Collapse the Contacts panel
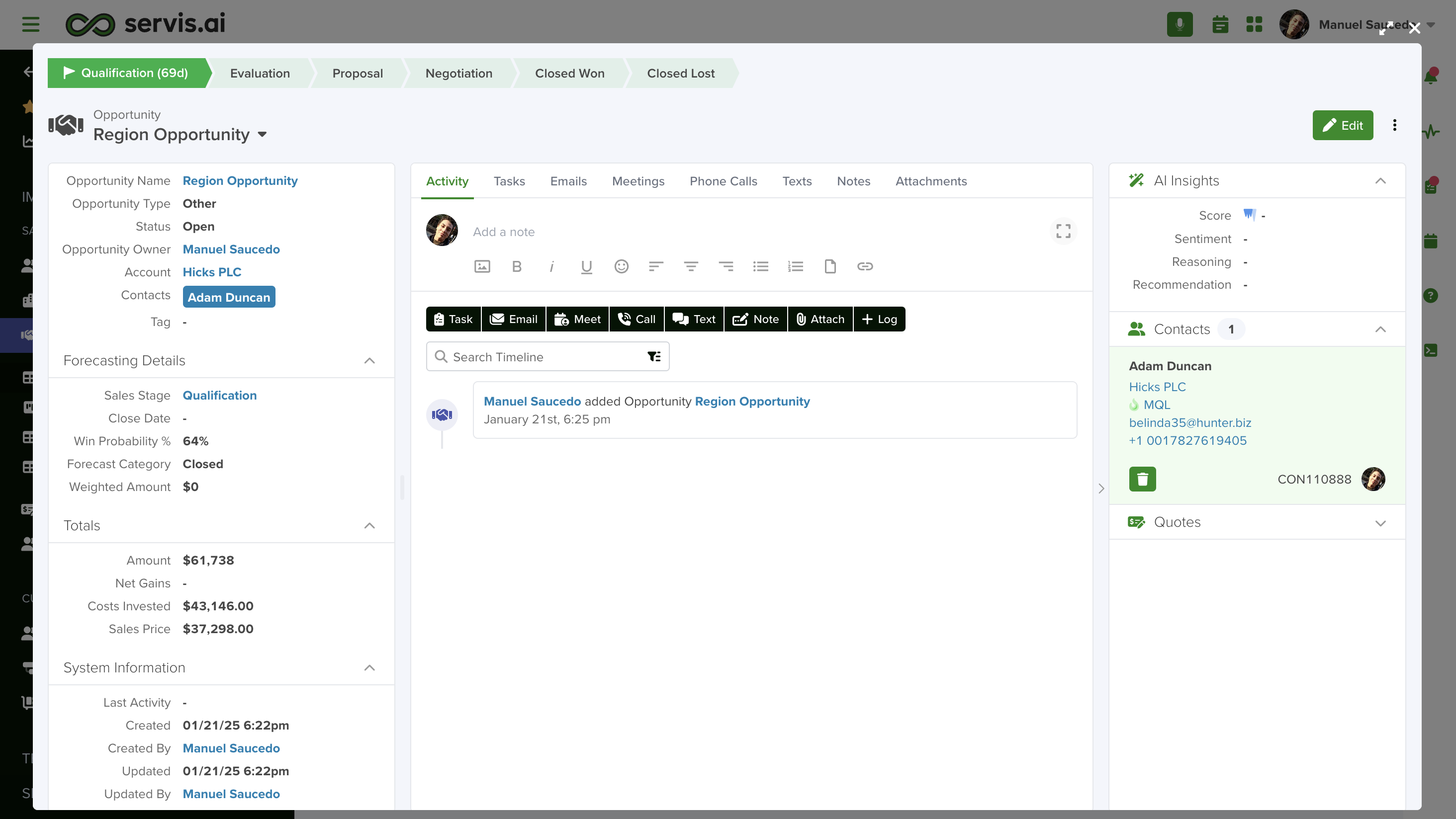1456x819 pixels. point(1380,329)
